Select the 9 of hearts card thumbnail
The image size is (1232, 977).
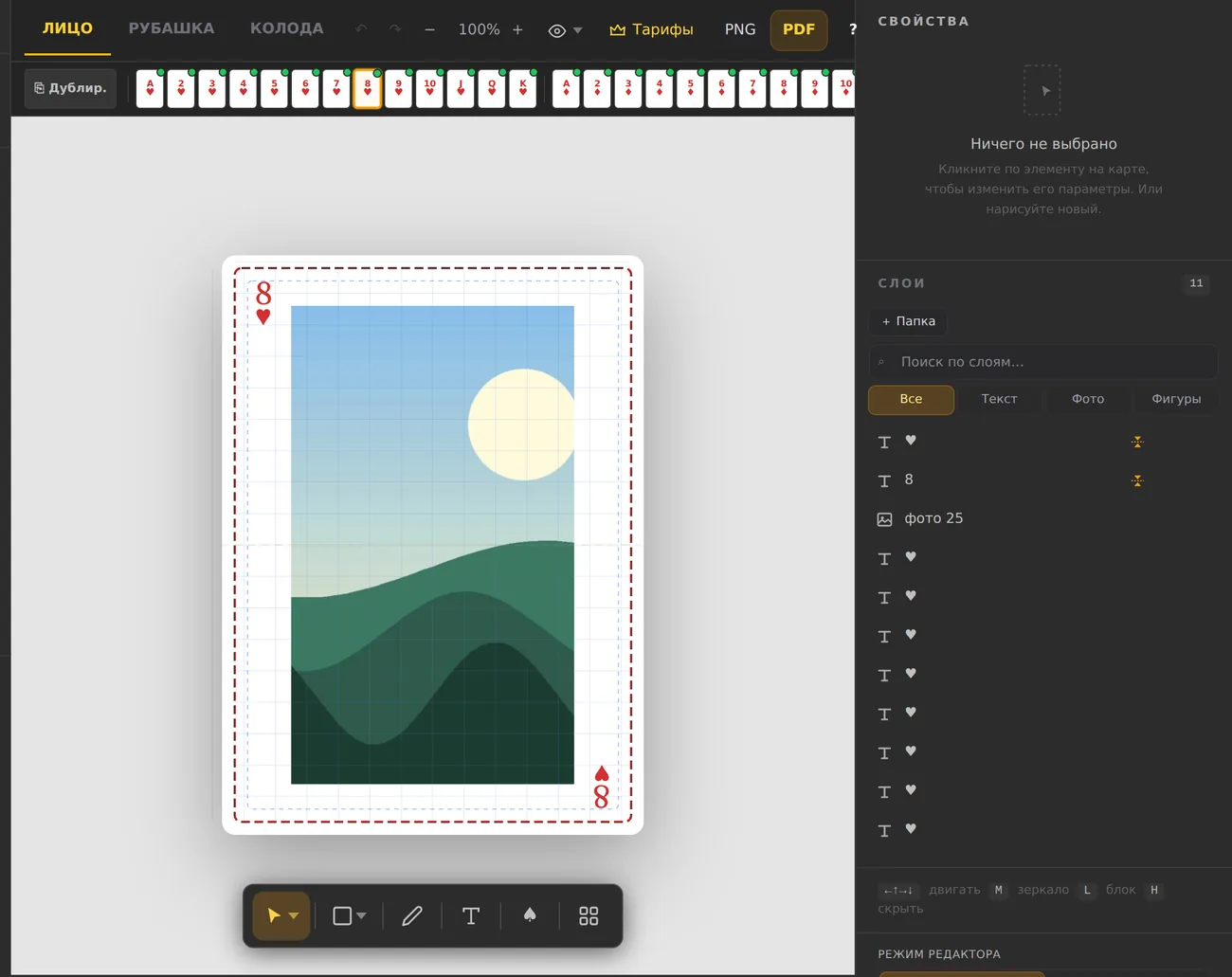point(398,88)
